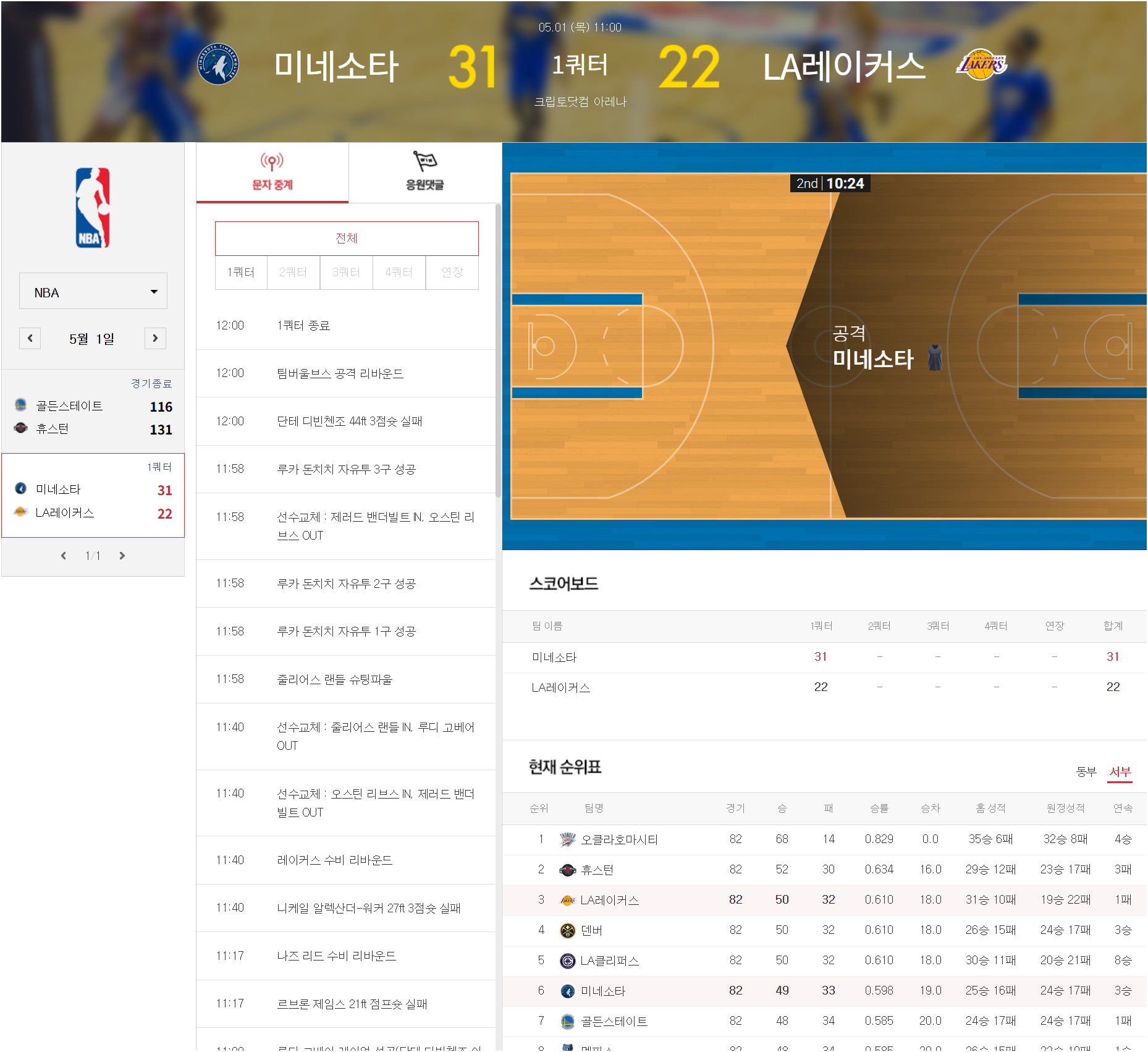Viewport: 1148px width, 1052px height.
Task: Click Golden State icon in game list
Action: [x=20, y=405]
